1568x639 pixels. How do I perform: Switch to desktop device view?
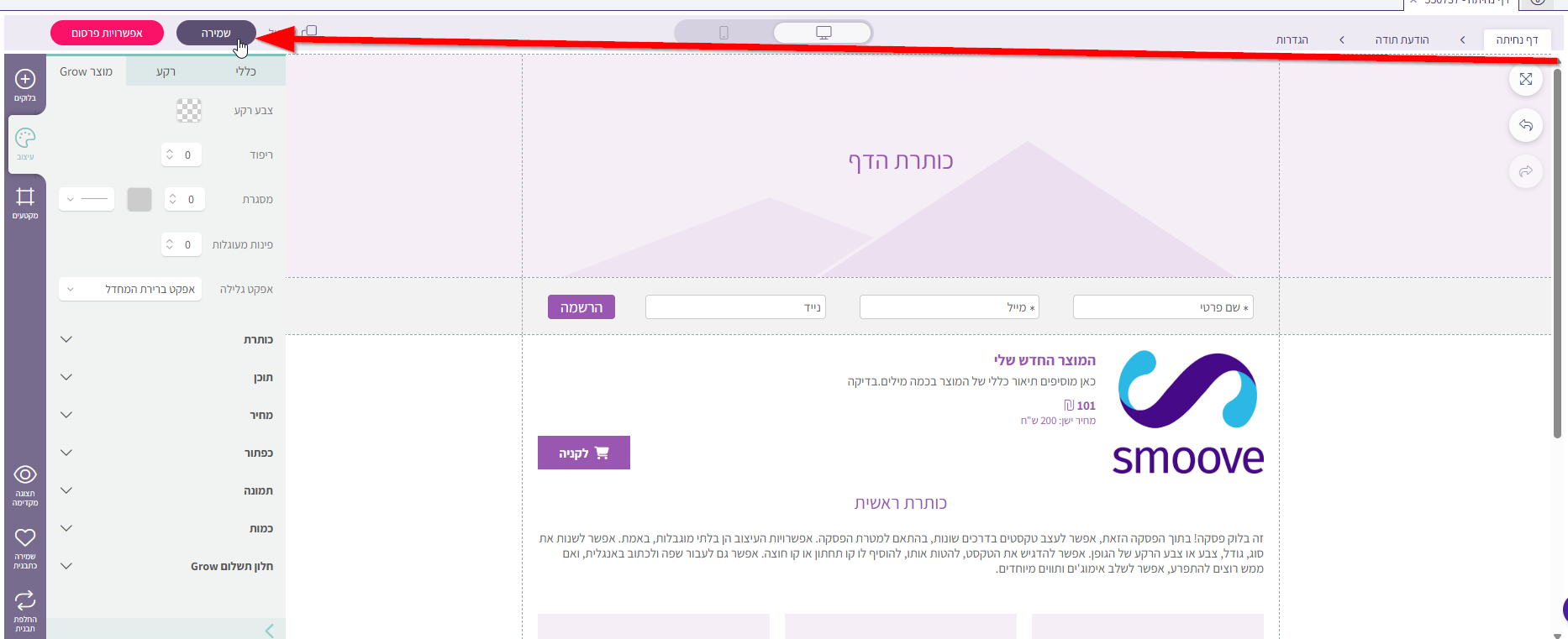click(823, 33)
